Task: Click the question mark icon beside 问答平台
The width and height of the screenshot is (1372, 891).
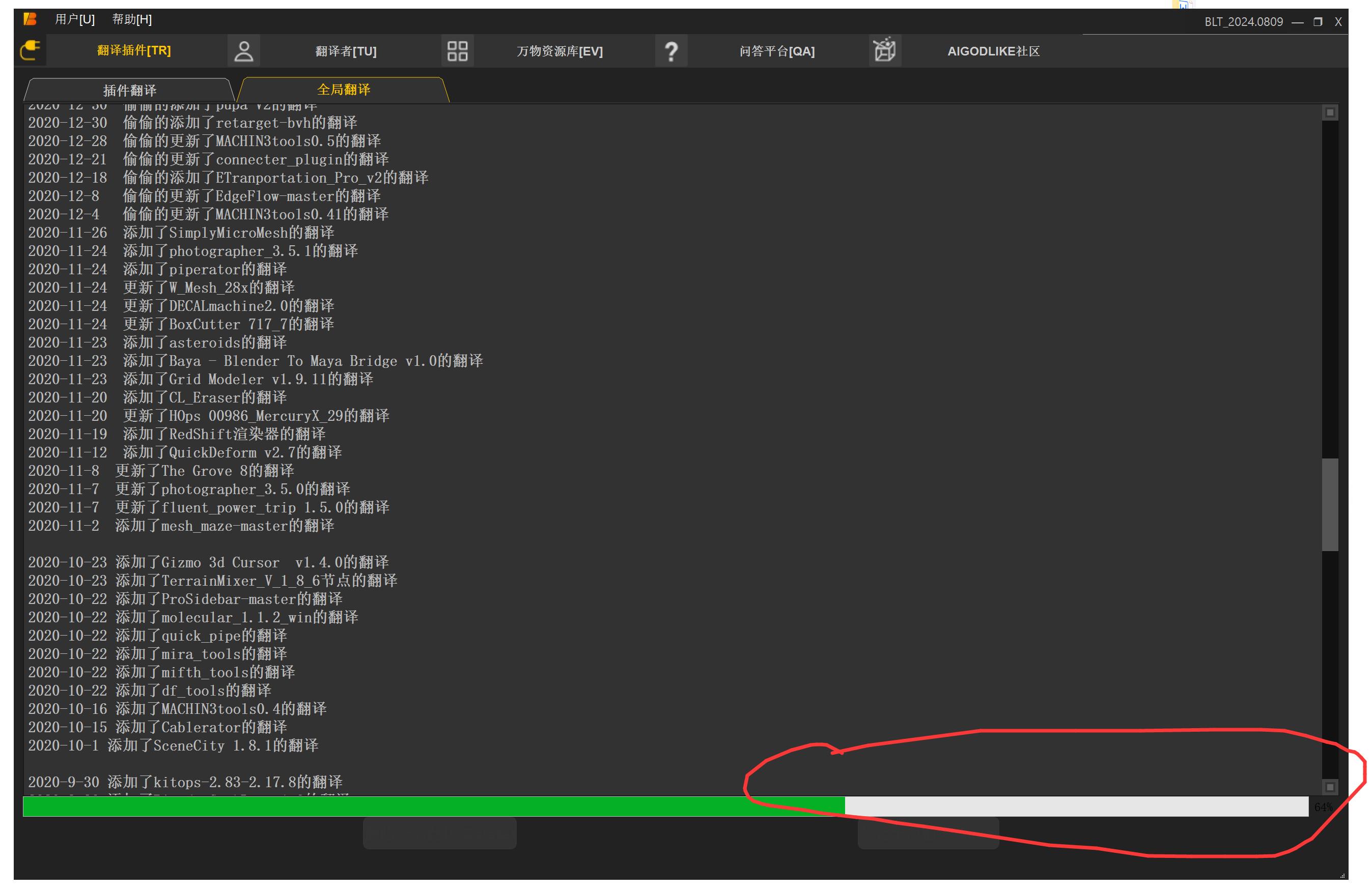Action: click(x=671, y=51)
